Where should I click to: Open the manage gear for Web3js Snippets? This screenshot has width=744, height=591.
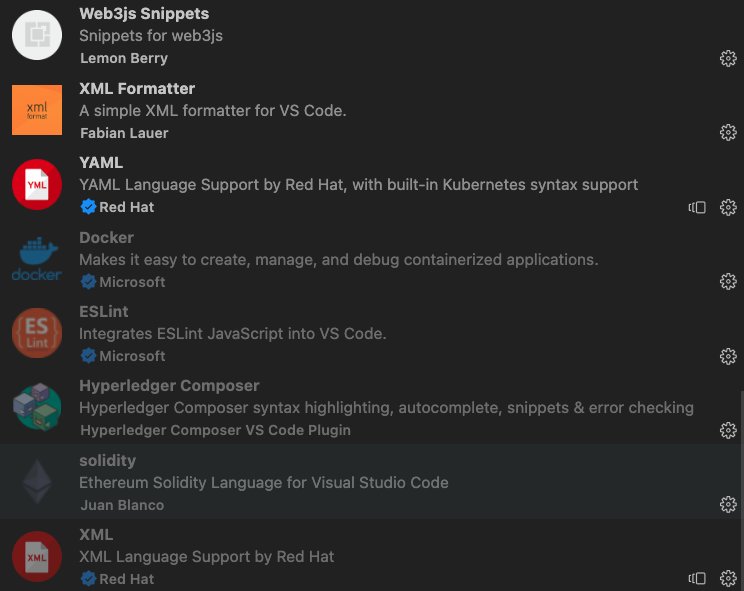click(x=728, y=58)
